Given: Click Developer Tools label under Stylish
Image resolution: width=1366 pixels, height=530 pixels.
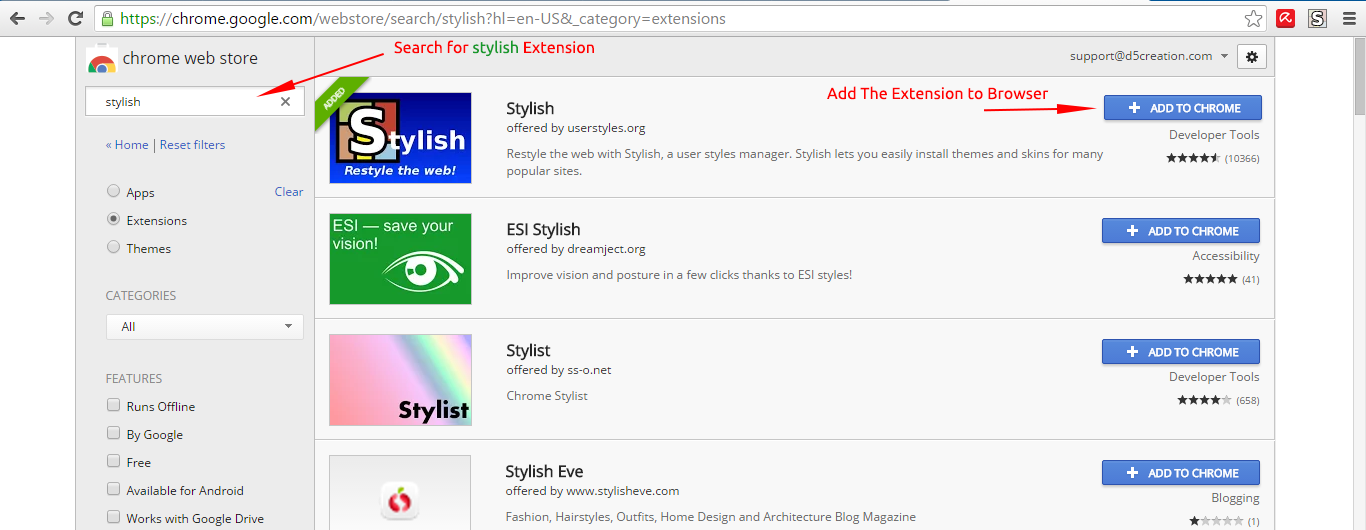Looking at the screenshot, I should pos(1214,135).
